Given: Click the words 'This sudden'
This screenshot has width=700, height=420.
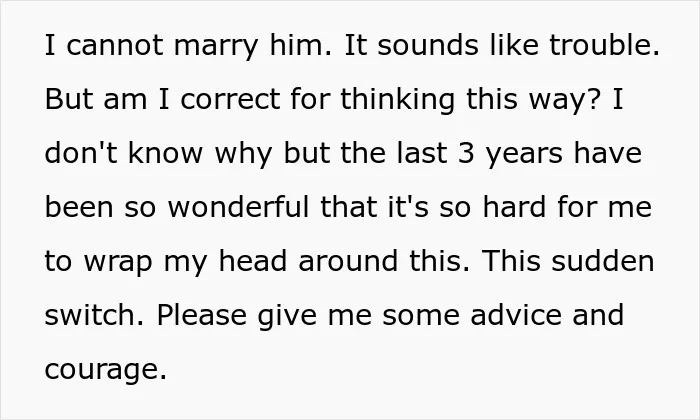Looking at the screenshot, I should (x=568, y=261).
